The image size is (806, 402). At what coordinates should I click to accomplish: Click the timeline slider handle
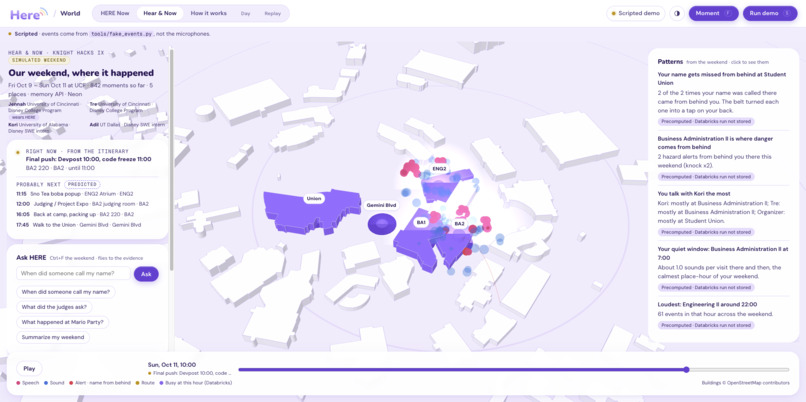point(686,369)
